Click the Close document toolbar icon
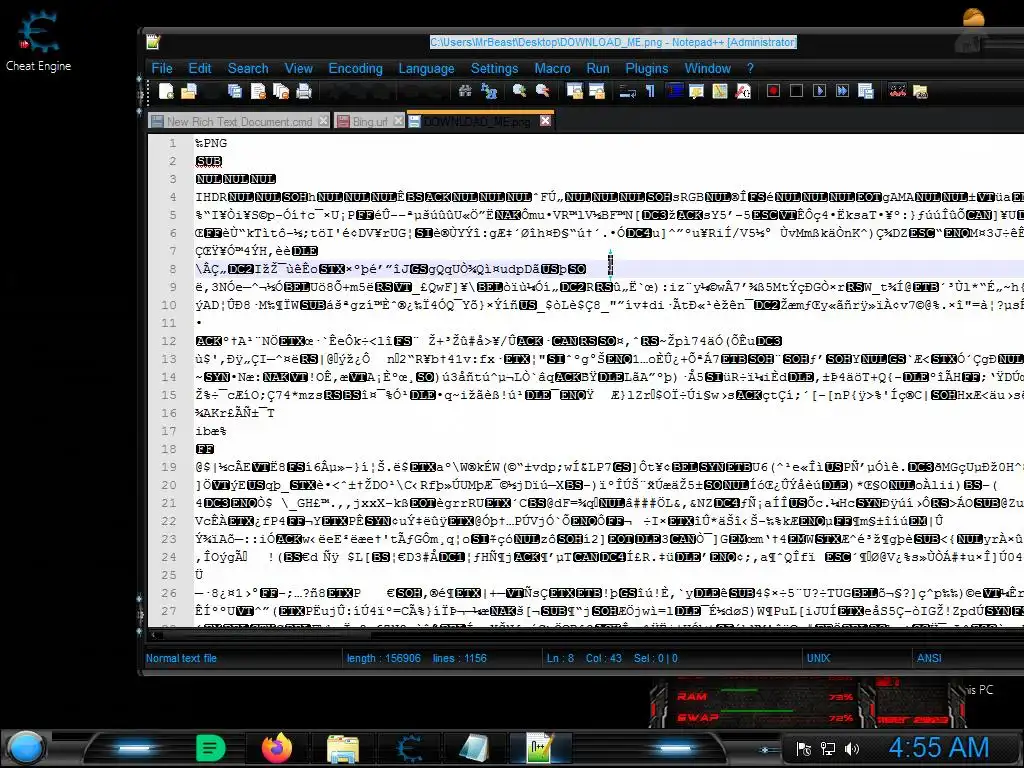The image size is (1024, 768). 258,91
